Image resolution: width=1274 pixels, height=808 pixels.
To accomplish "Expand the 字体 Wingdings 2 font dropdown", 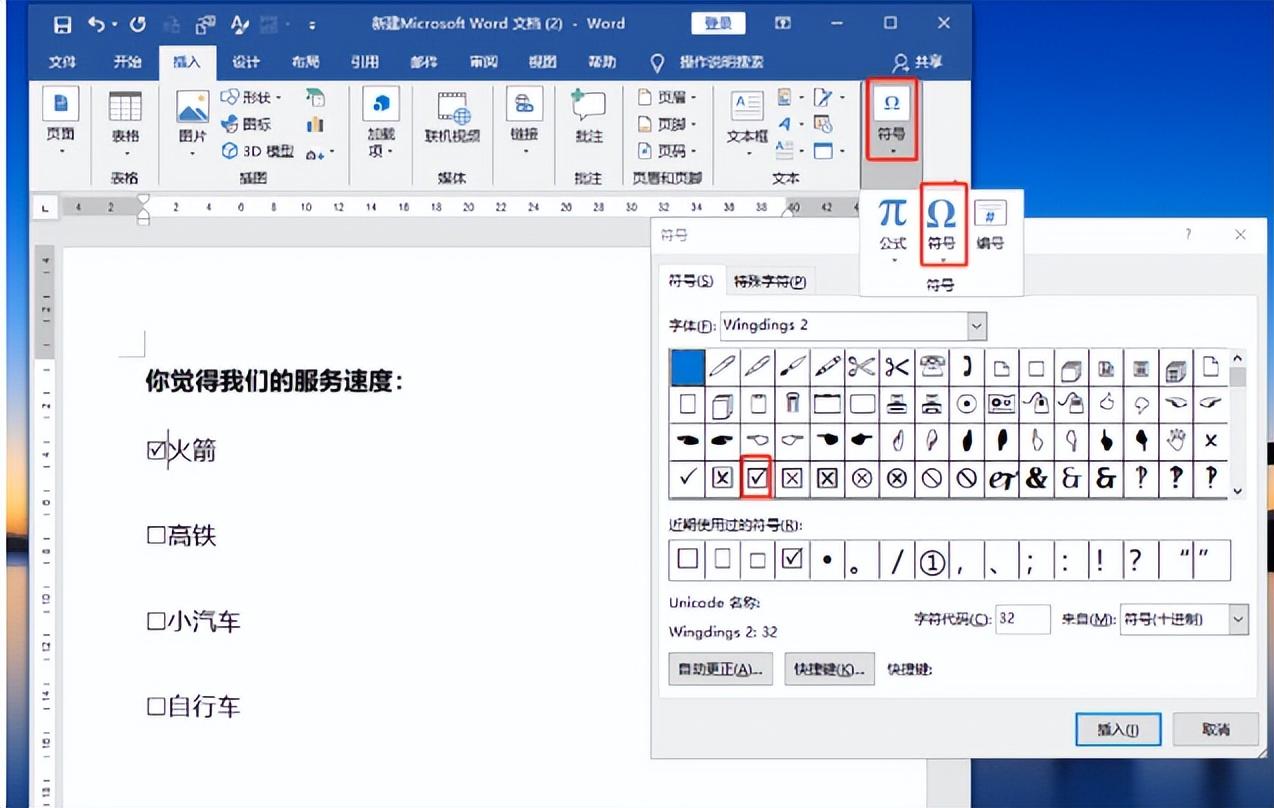I will 977,326.
